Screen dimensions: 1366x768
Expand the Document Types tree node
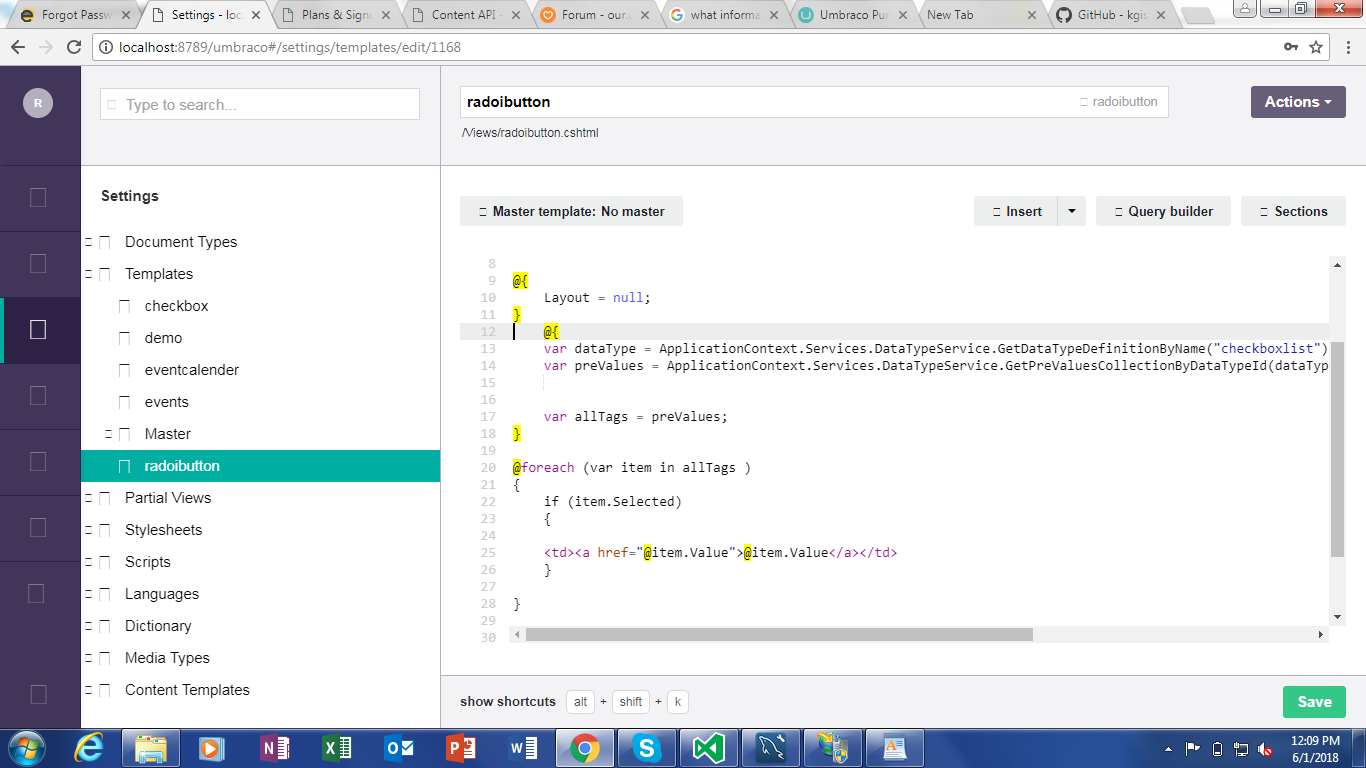[88, 242]
